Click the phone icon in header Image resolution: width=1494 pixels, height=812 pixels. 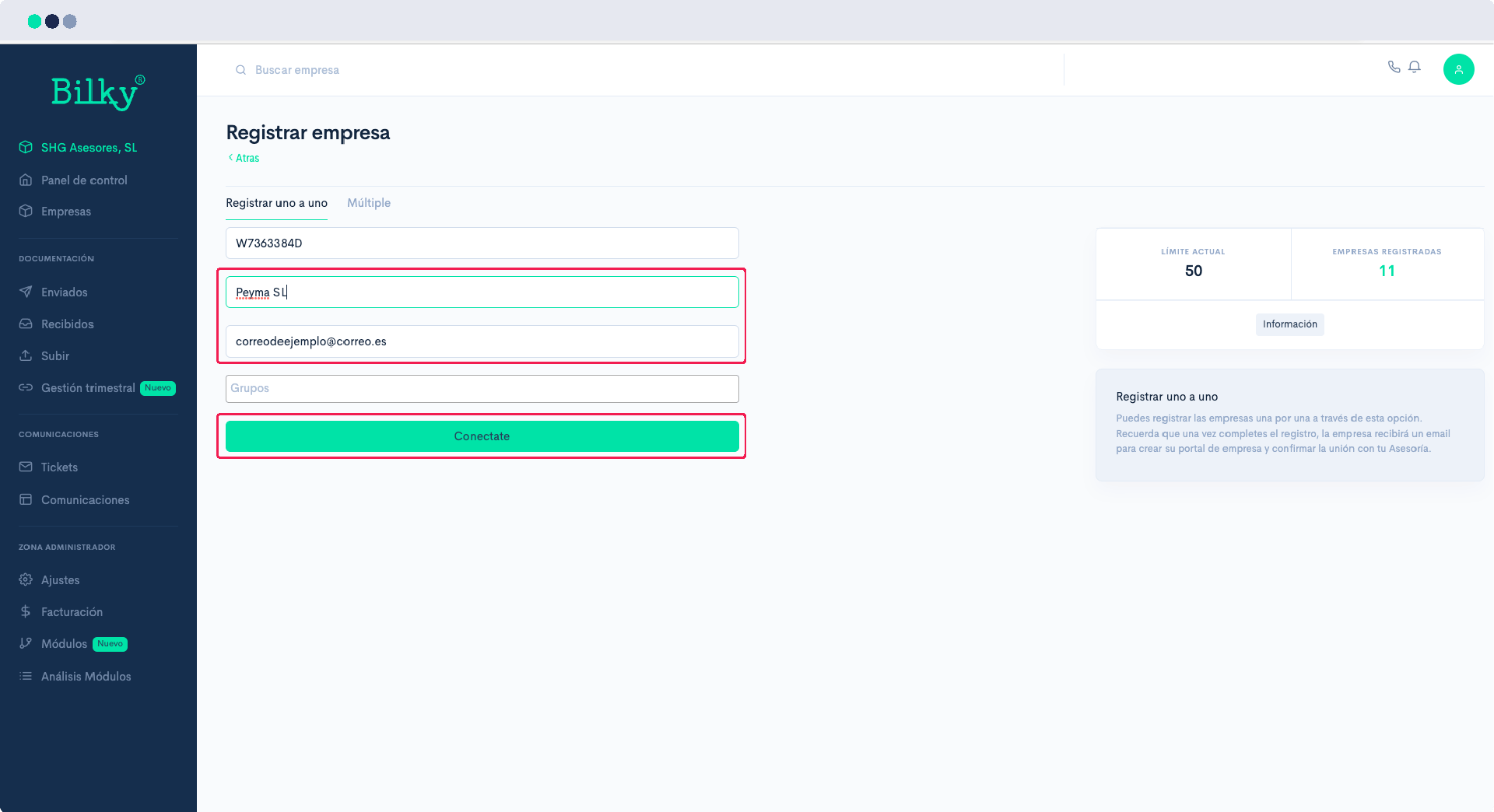click(1394, 67)
